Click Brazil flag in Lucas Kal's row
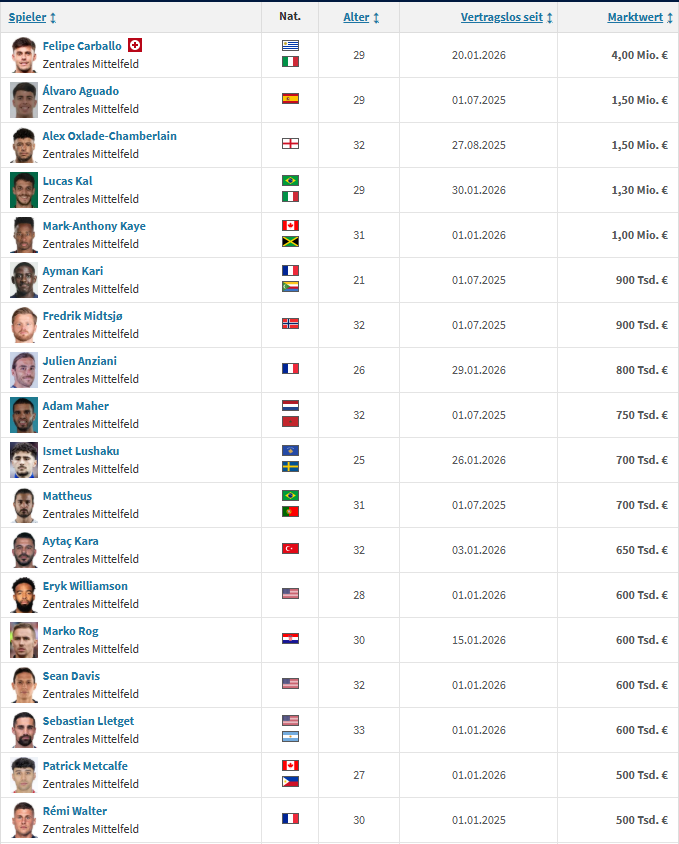 coord(290,181)
